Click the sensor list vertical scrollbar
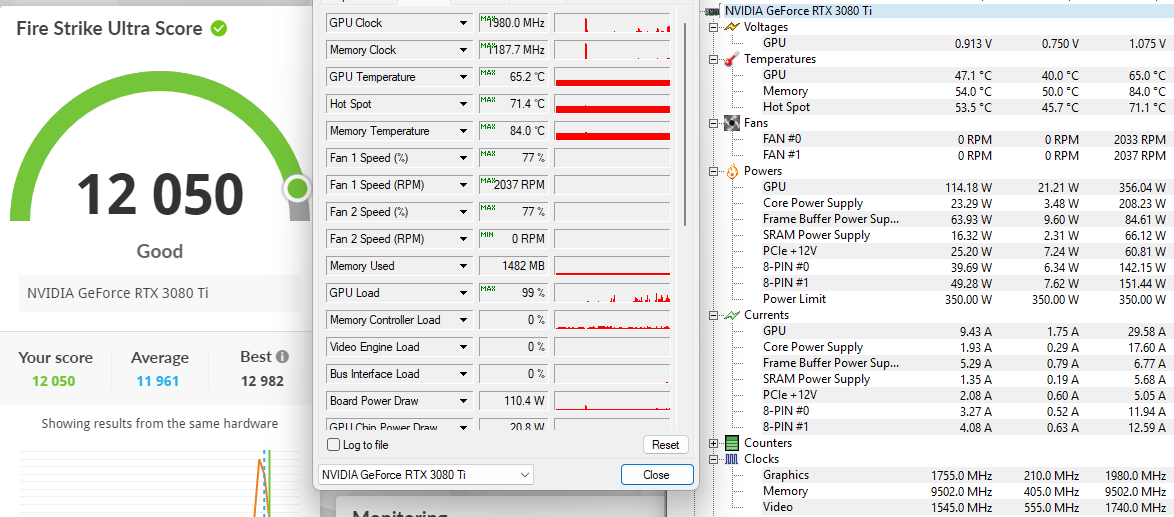This screenshot has width=1174, height=517. [685, 120]
